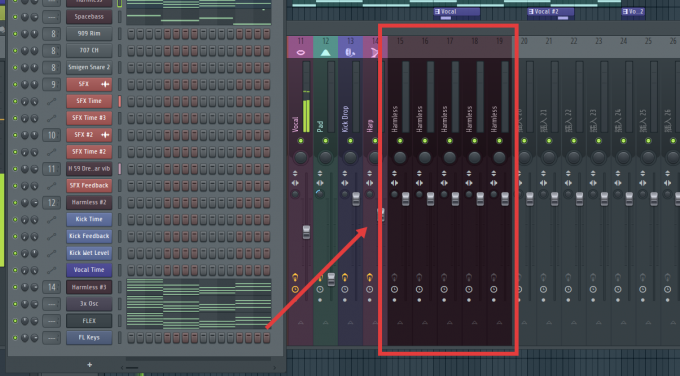
Task: Toggle mute LED on Vocal mixer track
Action: (x=301, y=141)
